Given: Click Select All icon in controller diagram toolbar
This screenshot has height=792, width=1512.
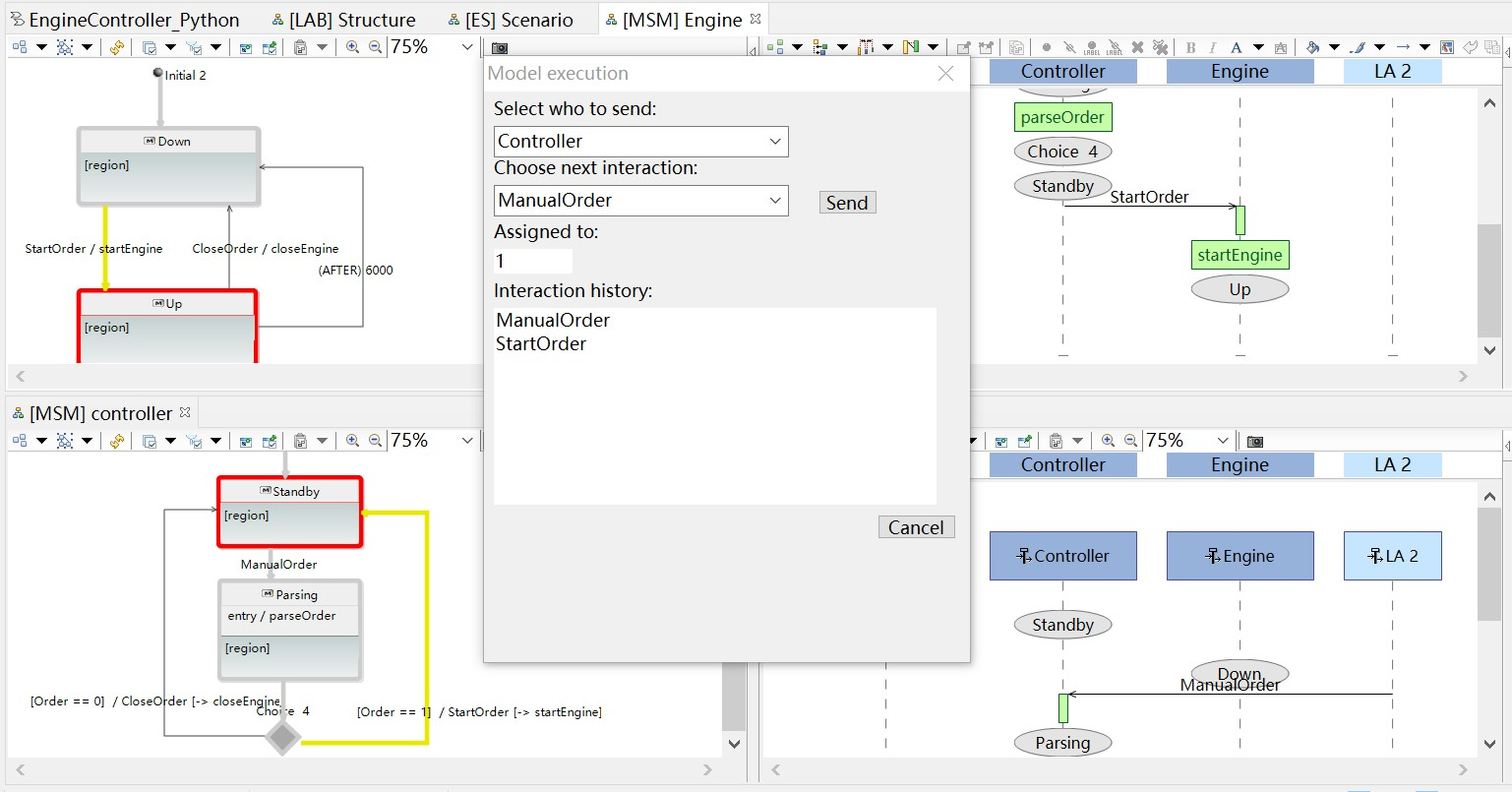Looking at the screenshot, I should (65, 441).
